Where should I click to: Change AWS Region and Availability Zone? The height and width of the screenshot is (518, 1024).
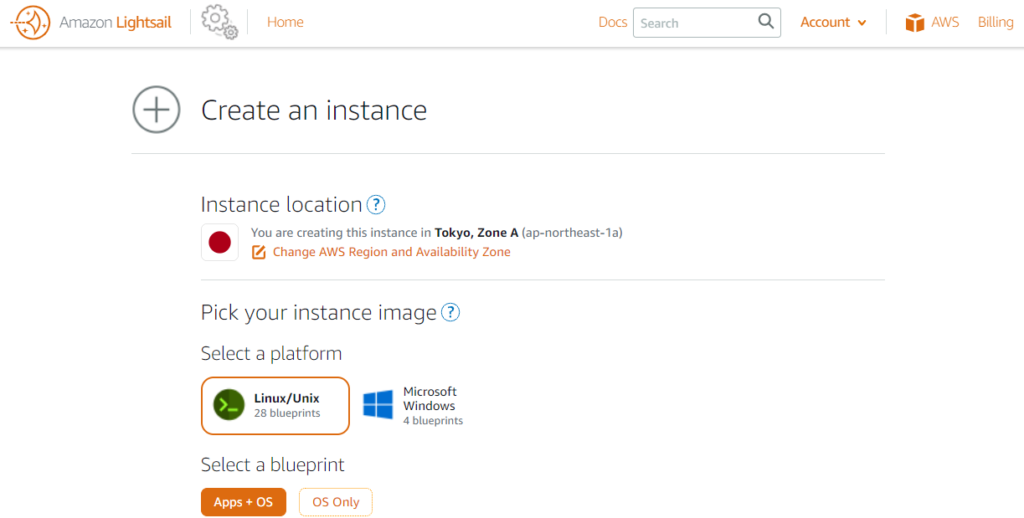pos(391,252)
